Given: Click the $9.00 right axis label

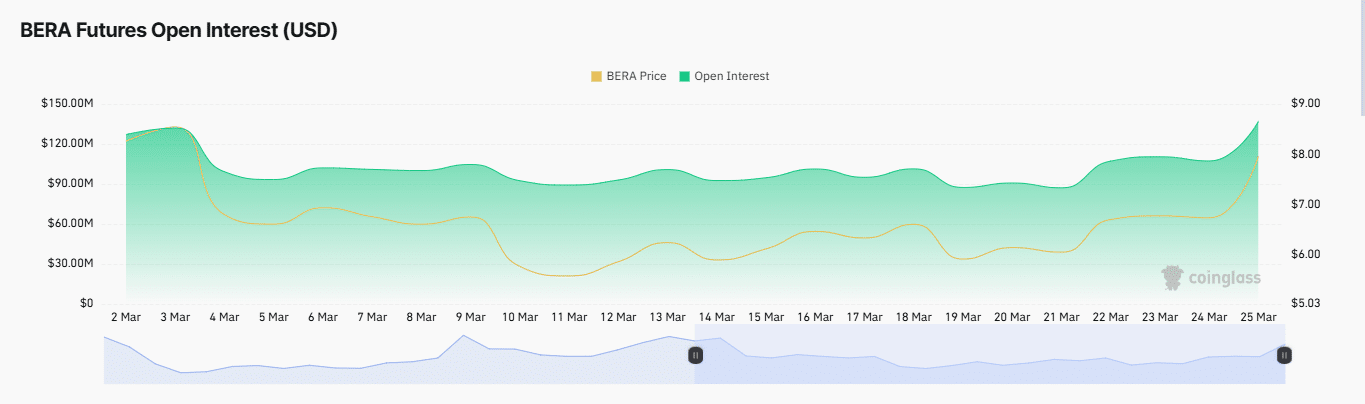Looking at the screenshot, I should 1306,104.
